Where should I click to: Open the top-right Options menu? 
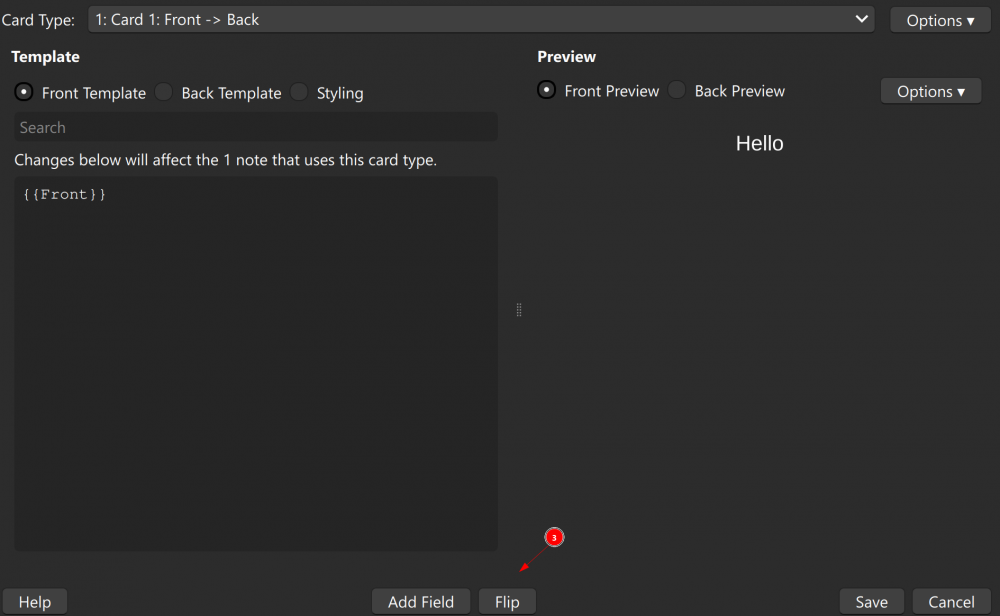tap(939, 20)
